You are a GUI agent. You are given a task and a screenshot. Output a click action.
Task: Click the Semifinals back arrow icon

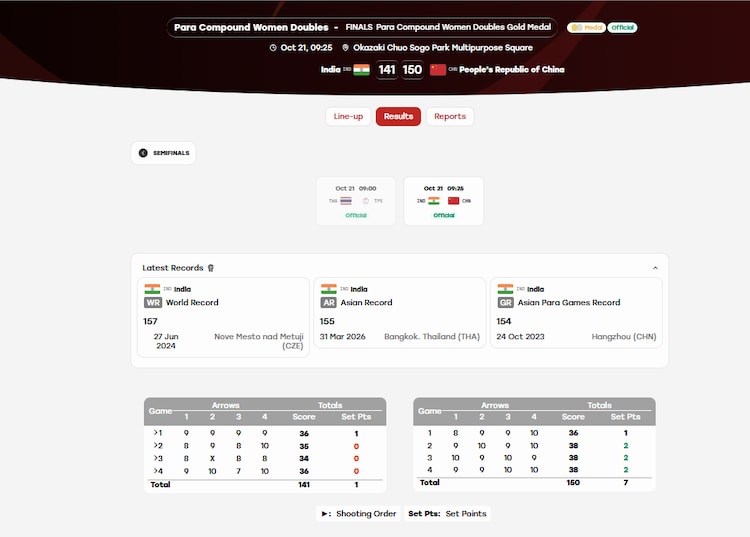(x=143, y=153)
